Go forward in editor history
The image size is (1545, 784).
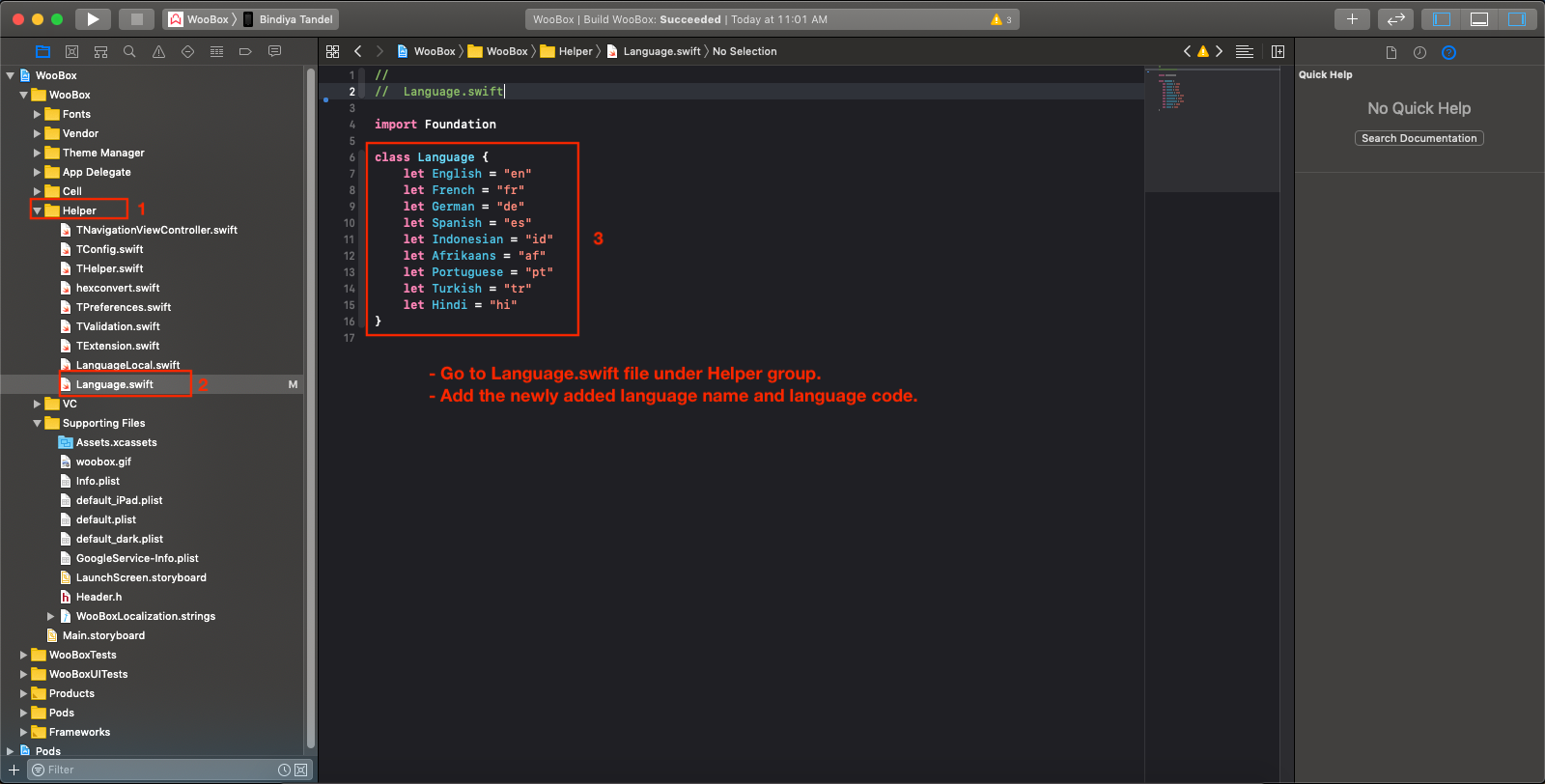point(379,51)
